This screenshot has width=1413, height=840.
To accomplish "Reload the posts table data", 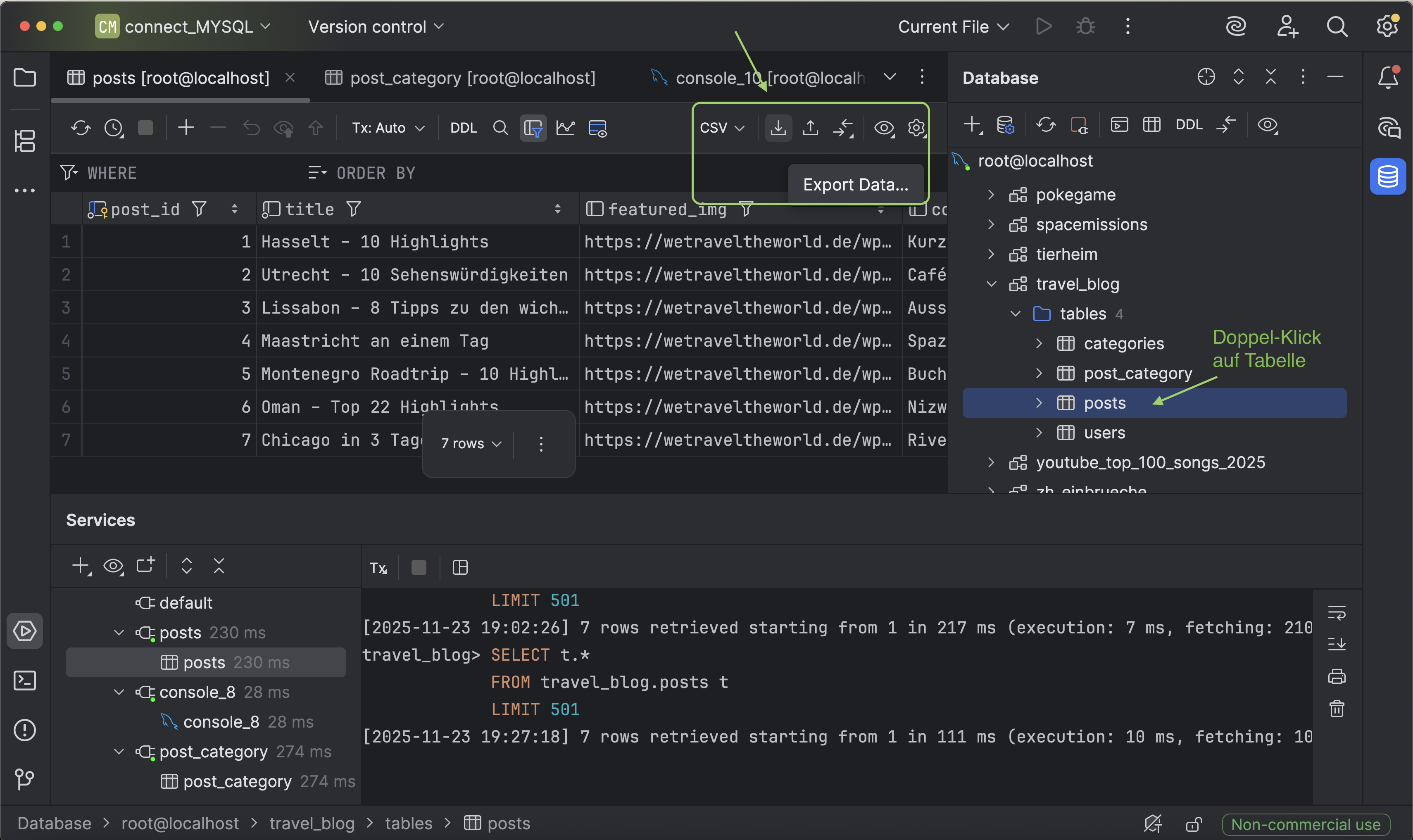I will (80, 128).
